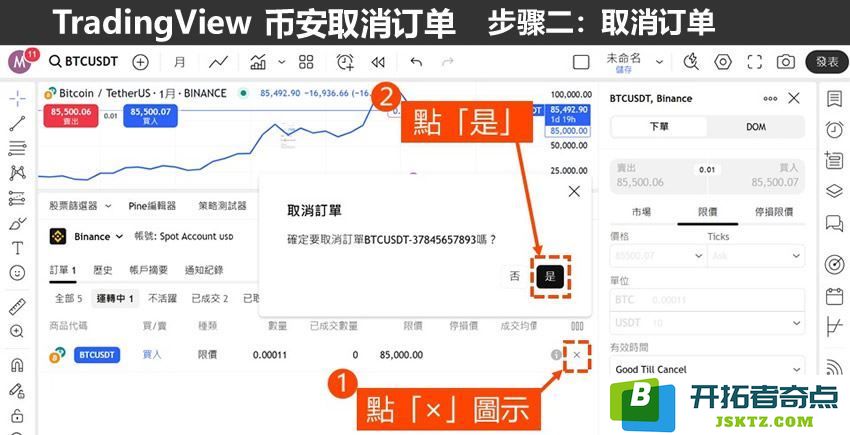This screenshot has width=850, height=435.
Task: Open order info icon in BTCUSDT row
Action: tap(556, 355)
